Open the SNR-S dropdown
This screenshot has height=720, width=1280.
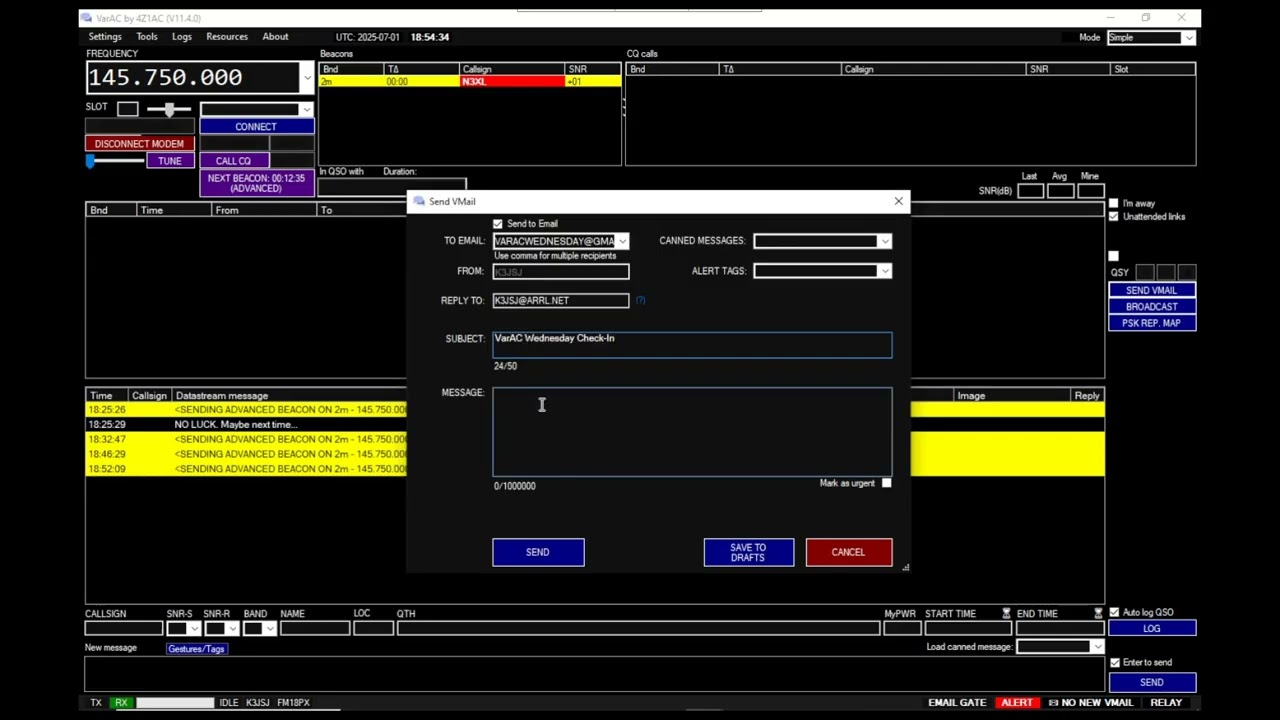tap(193, 629)
